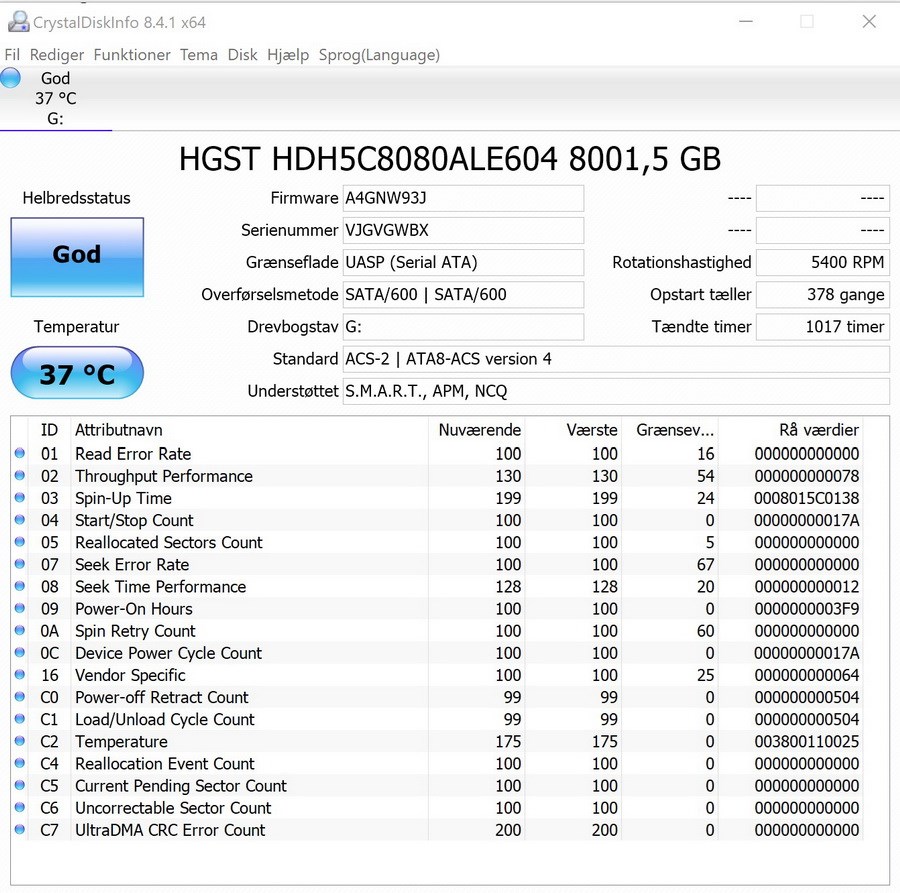Viewport: 900px width, 893px height.
Task: Click status dot beside Power-On Hours
Action: [19, 608]
